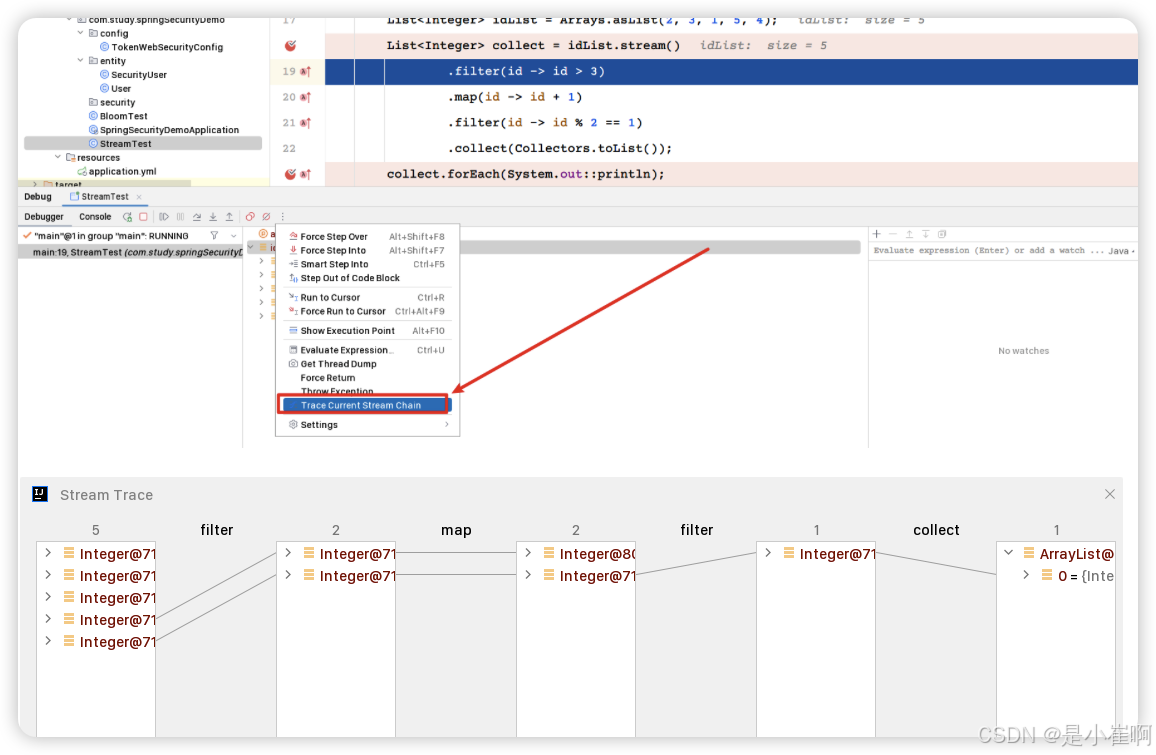
Task: Toggle breakpoint on line 18
Action: pos(290,46)
